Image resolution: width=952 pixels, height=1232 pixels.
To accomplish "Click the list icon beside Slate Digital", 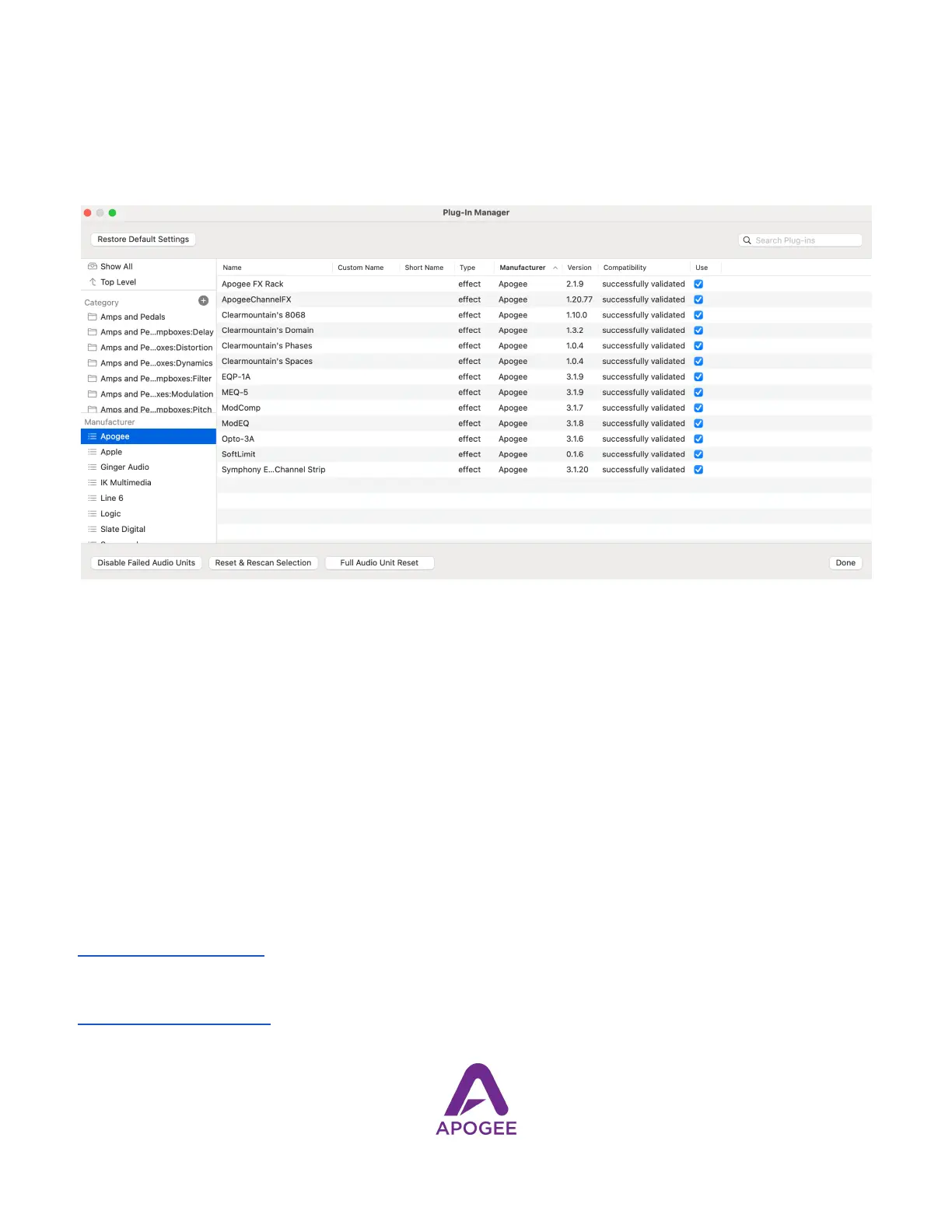I will (x=93, y=530).
